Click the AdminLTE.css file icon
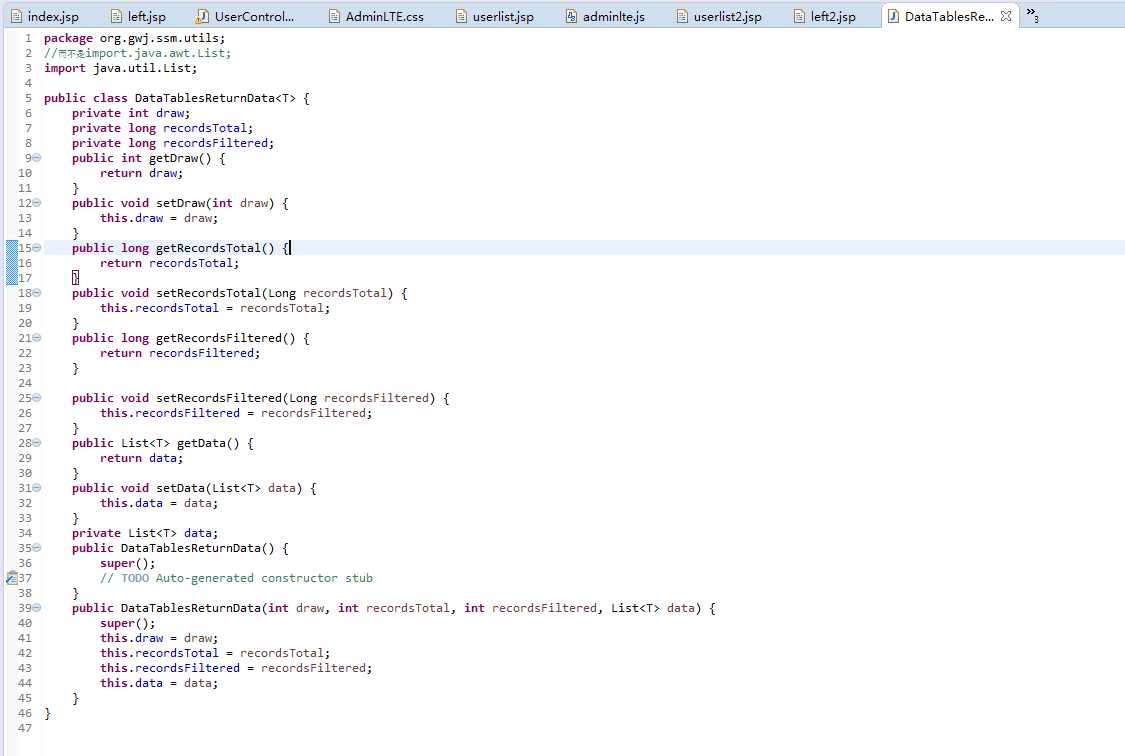The height and width of the screenshot is (756, 1125). (x=334, y=16)
